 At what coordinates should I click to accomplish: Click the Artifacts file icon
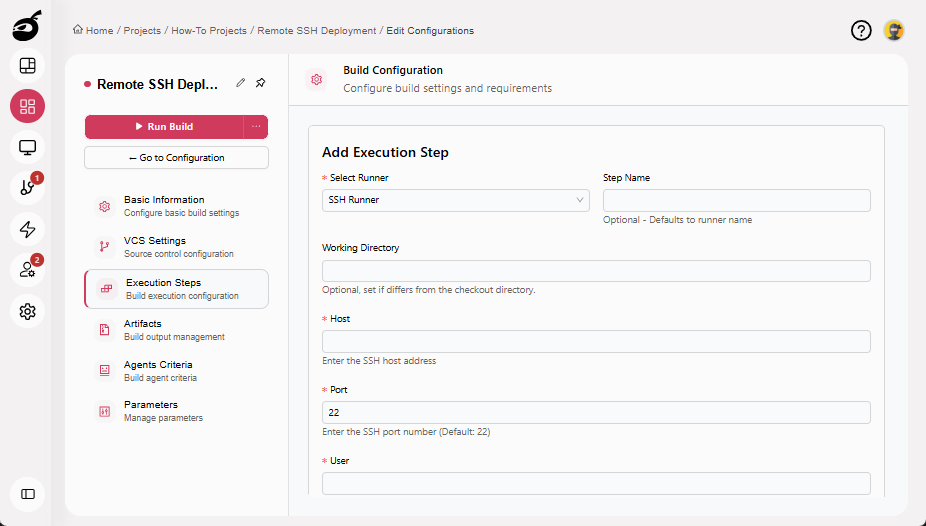click(105, 329)
